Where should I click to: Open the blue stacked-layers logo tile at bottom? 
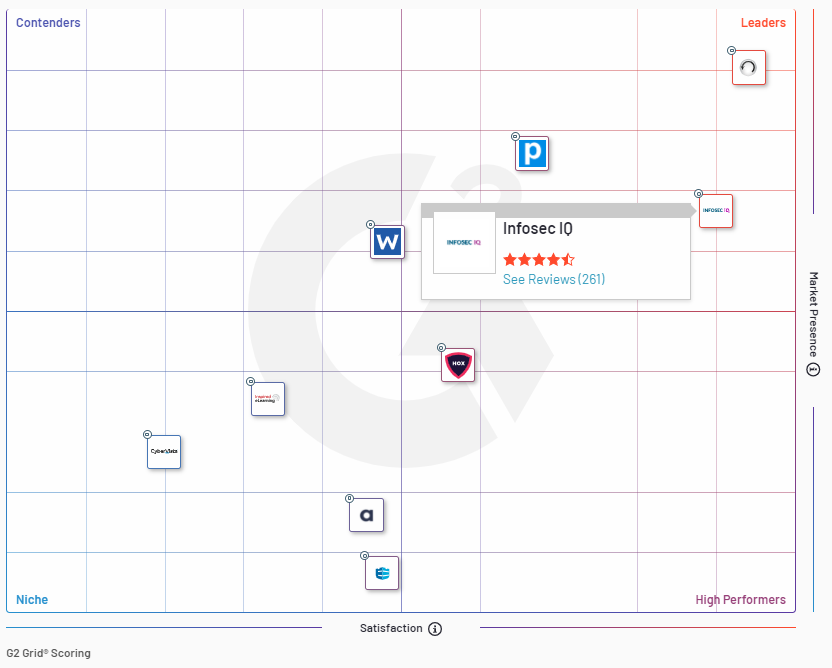(381, 573)
